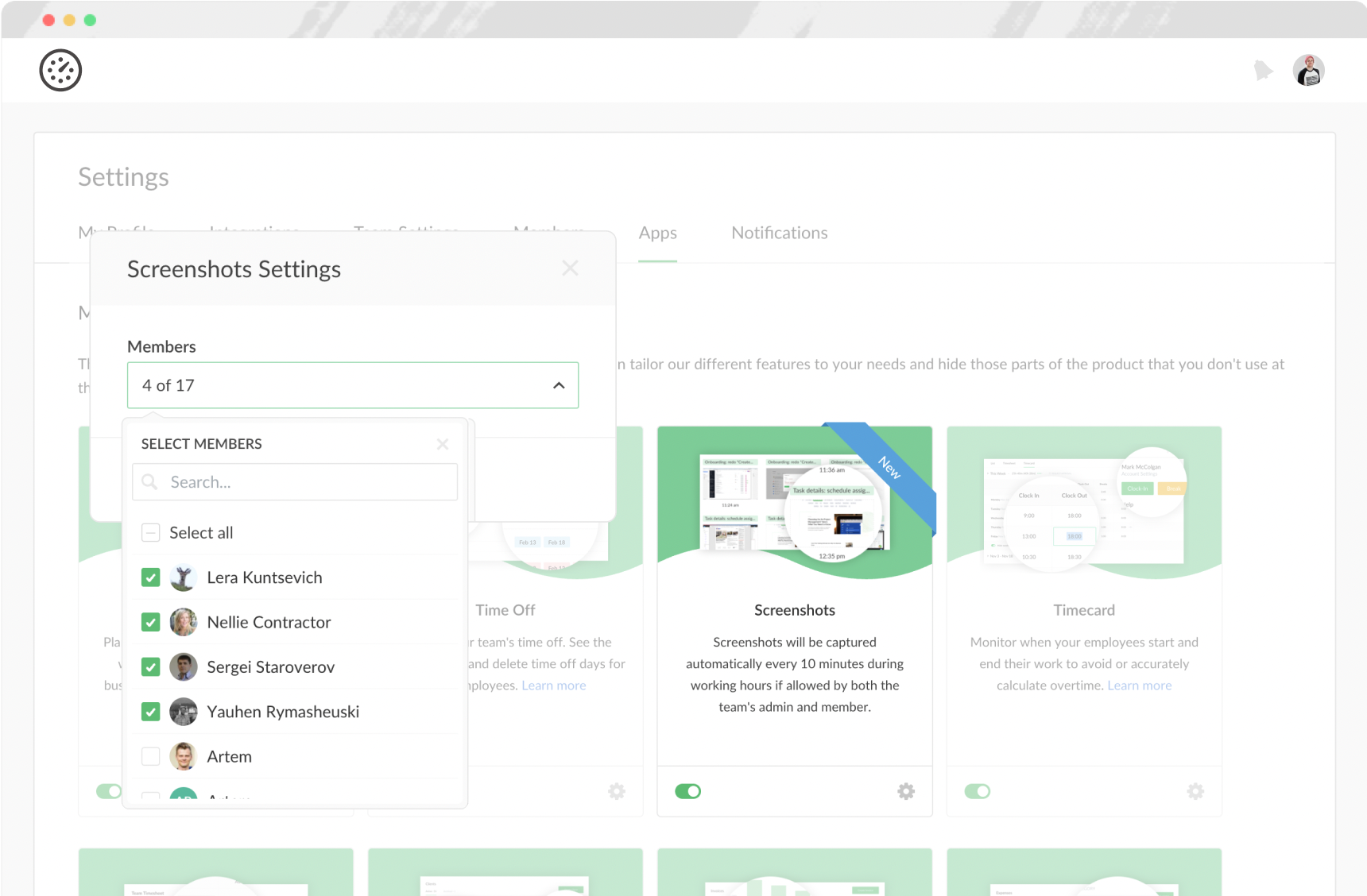Uncheck Lera Kuntsevich
1367x896 pixels.
151,577
